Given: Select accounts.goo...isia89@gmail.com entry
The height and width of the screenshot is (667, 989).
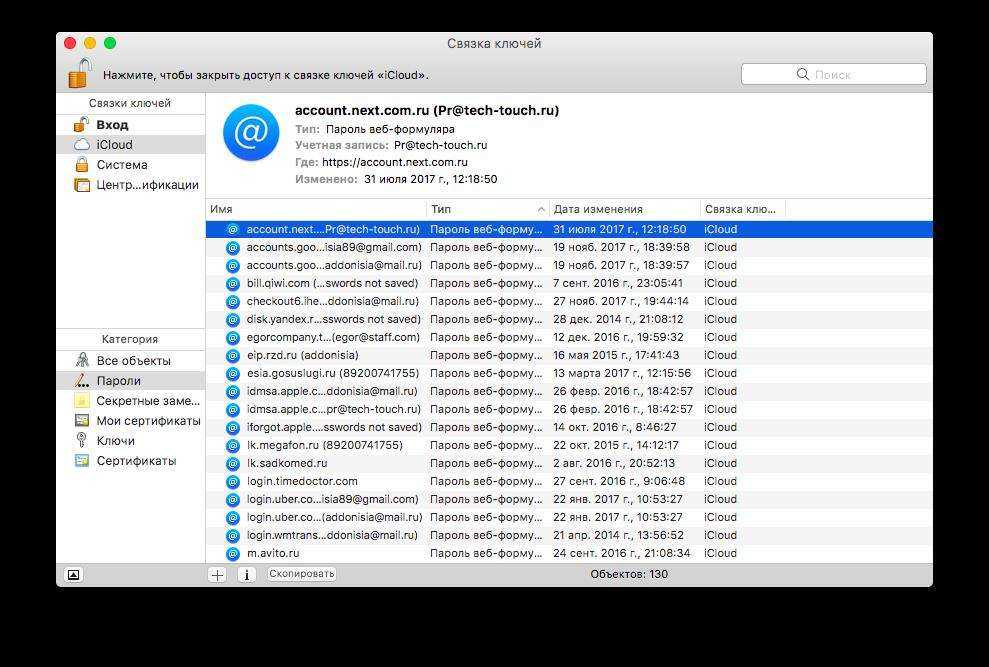Looking at the screenshot, I should [569, 247].
